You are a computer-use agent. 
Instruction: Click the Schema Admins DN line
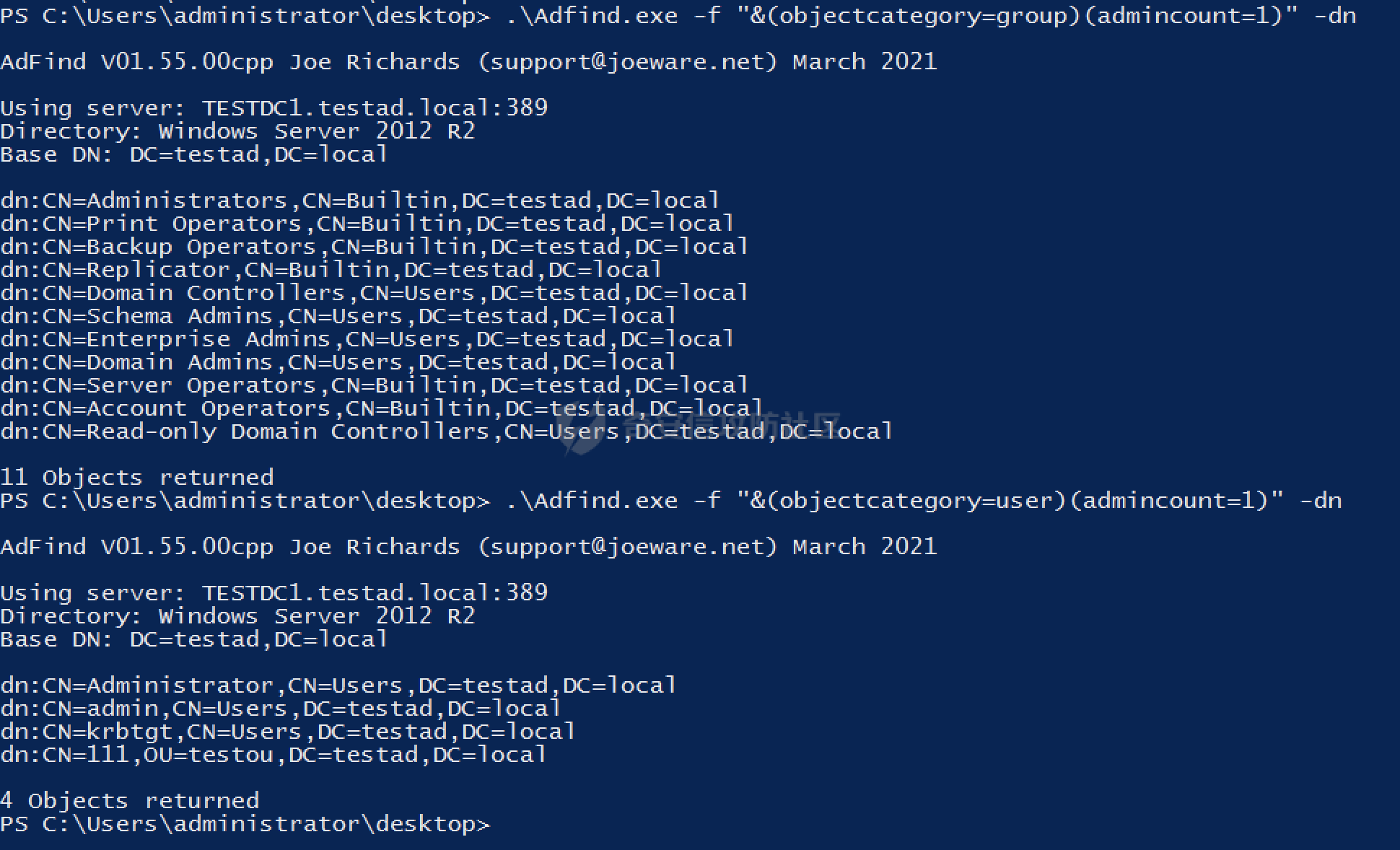point(338,315)
